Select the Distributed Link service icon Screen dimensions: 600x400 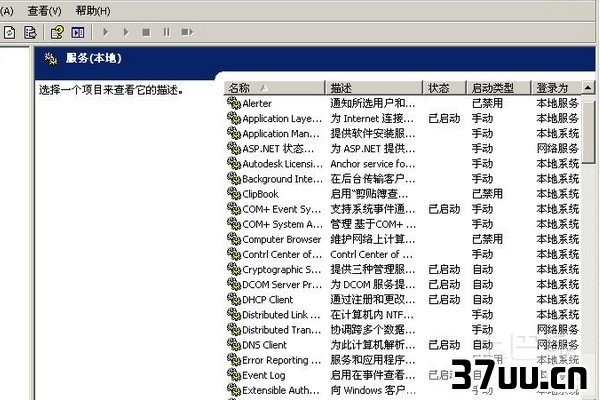pyautogui.click(x=234, y=315)
